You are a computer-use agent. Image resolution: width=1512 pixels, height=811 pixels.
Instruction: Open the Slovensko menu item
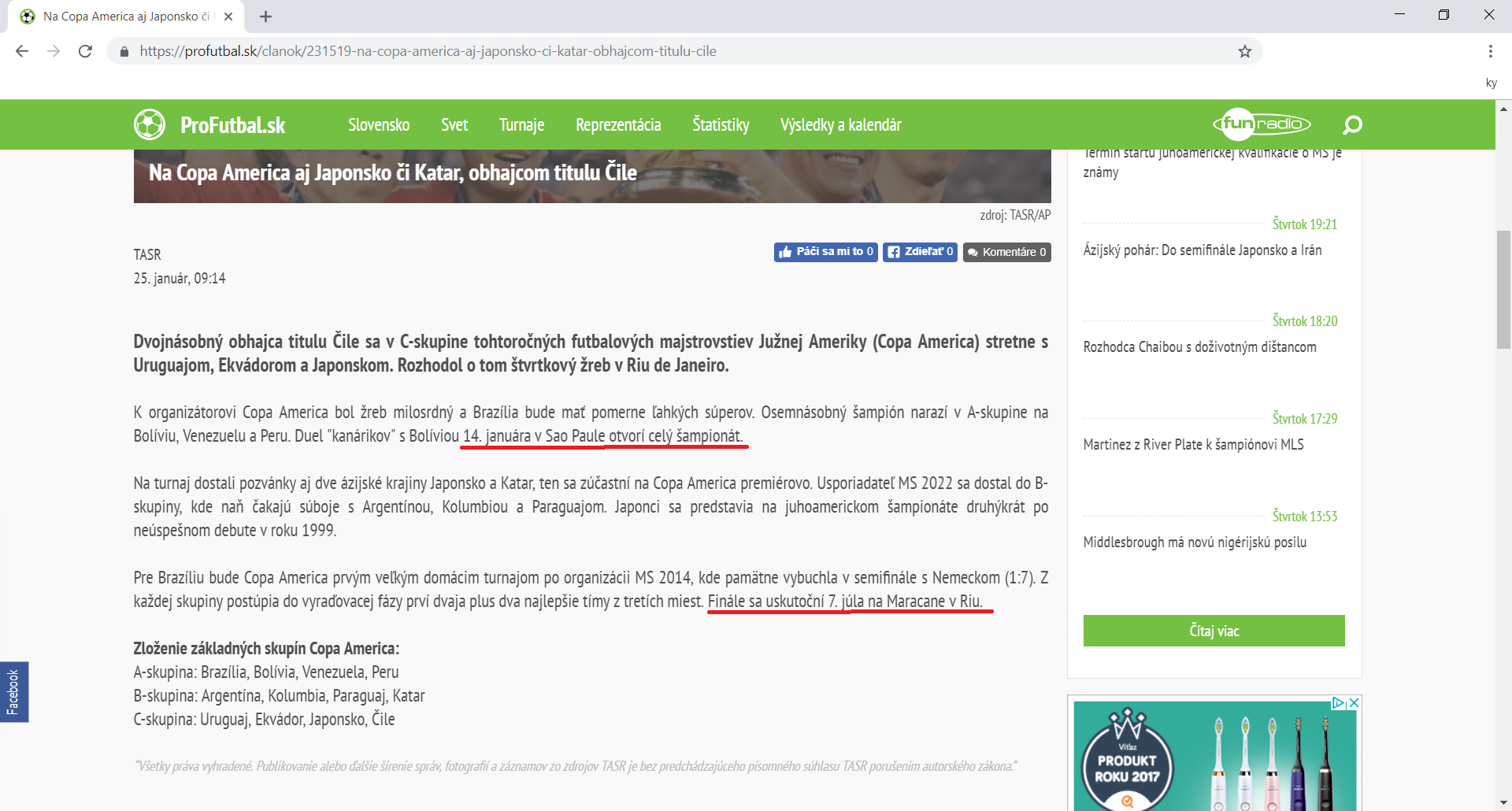(379, 124)
